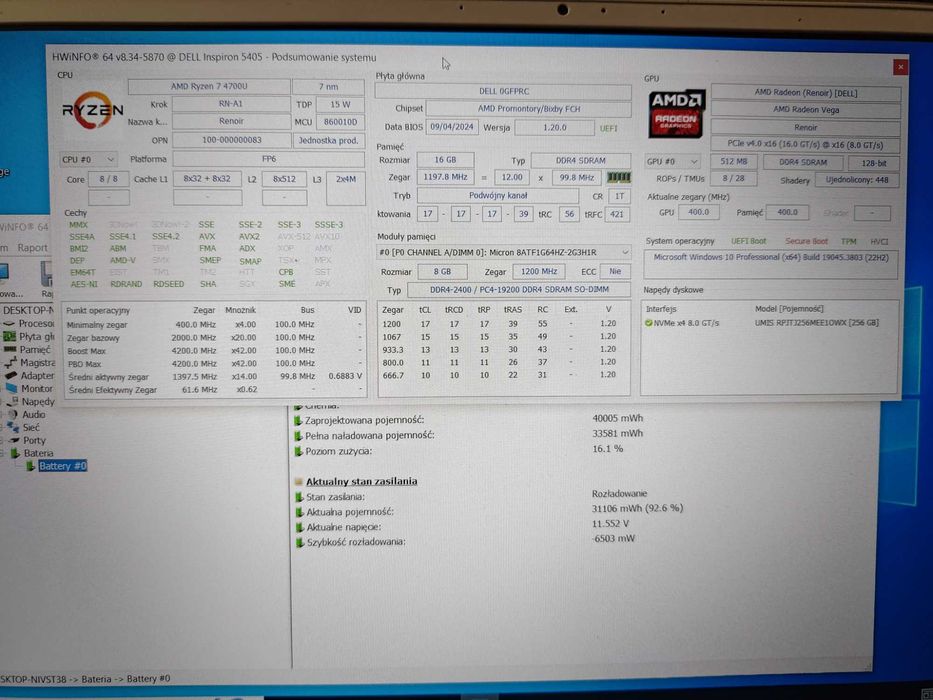Click the AMD Radeon (Renoir) [DELL] GPU name field

click(806, 93)
